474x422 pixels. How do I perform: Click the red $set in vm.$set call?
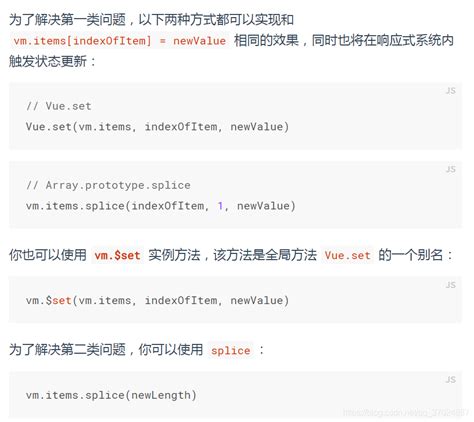(59, 301)
